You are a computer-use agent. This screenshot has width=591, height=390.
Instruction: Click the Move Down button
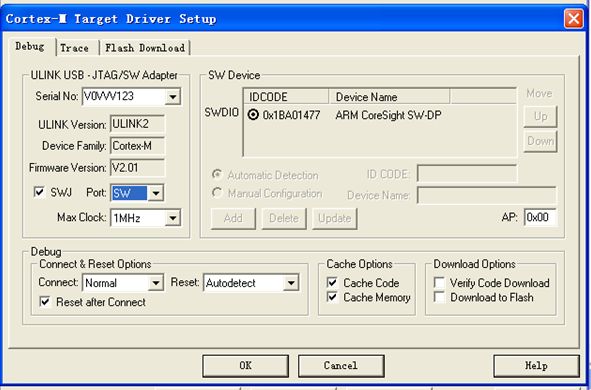coord(540,141)
